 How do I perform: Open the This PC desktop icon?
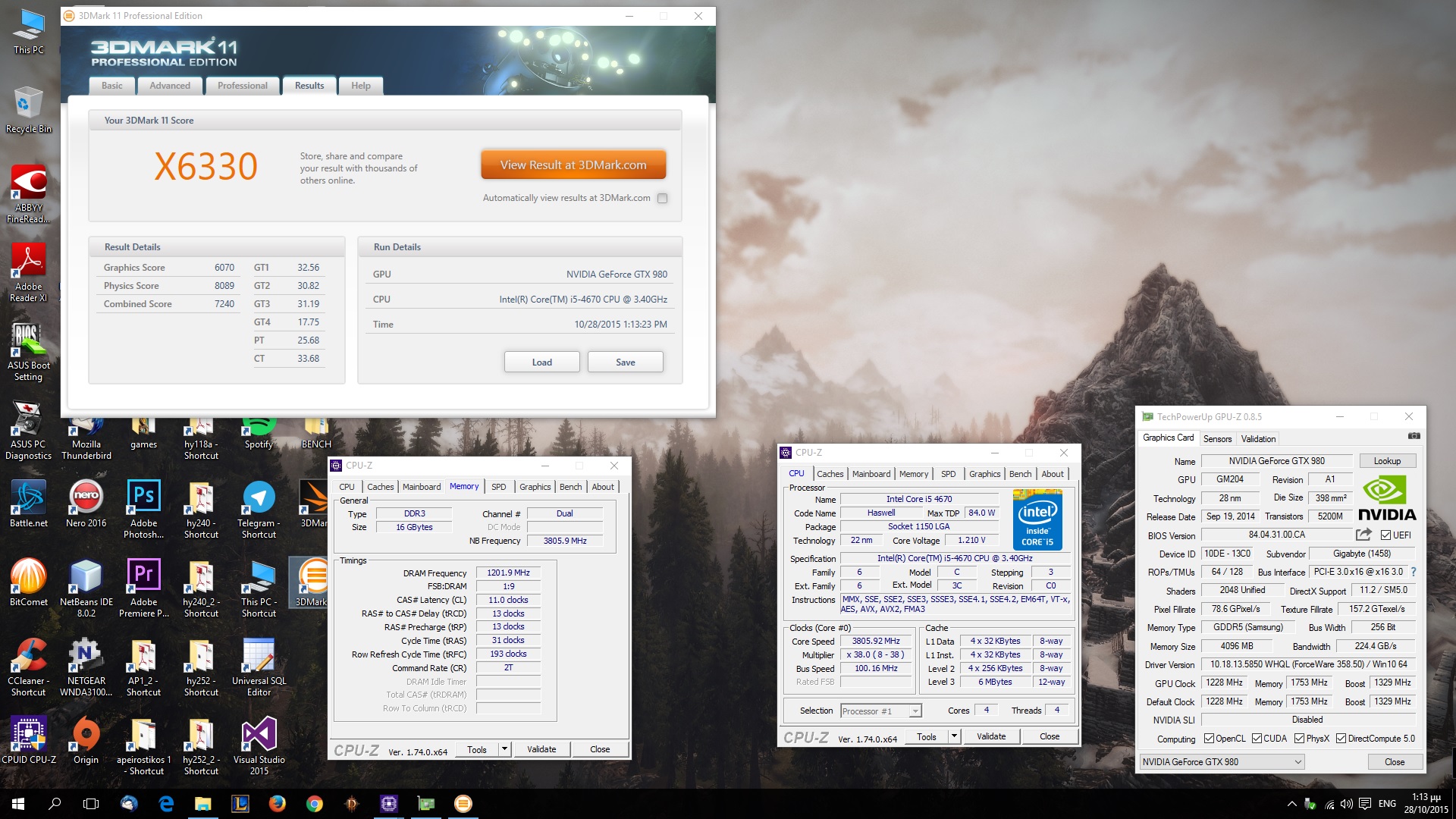(29, 32)
